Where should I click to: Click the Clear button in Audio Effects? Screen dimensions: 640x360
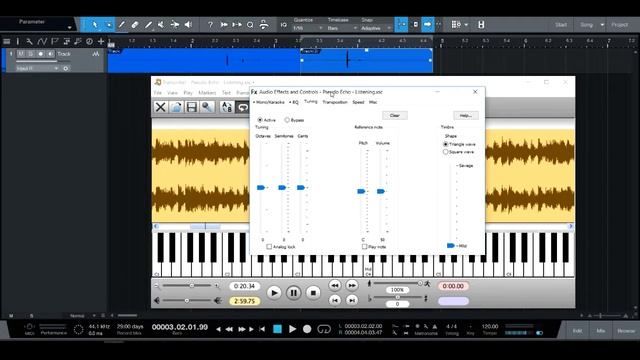point(395,116)
